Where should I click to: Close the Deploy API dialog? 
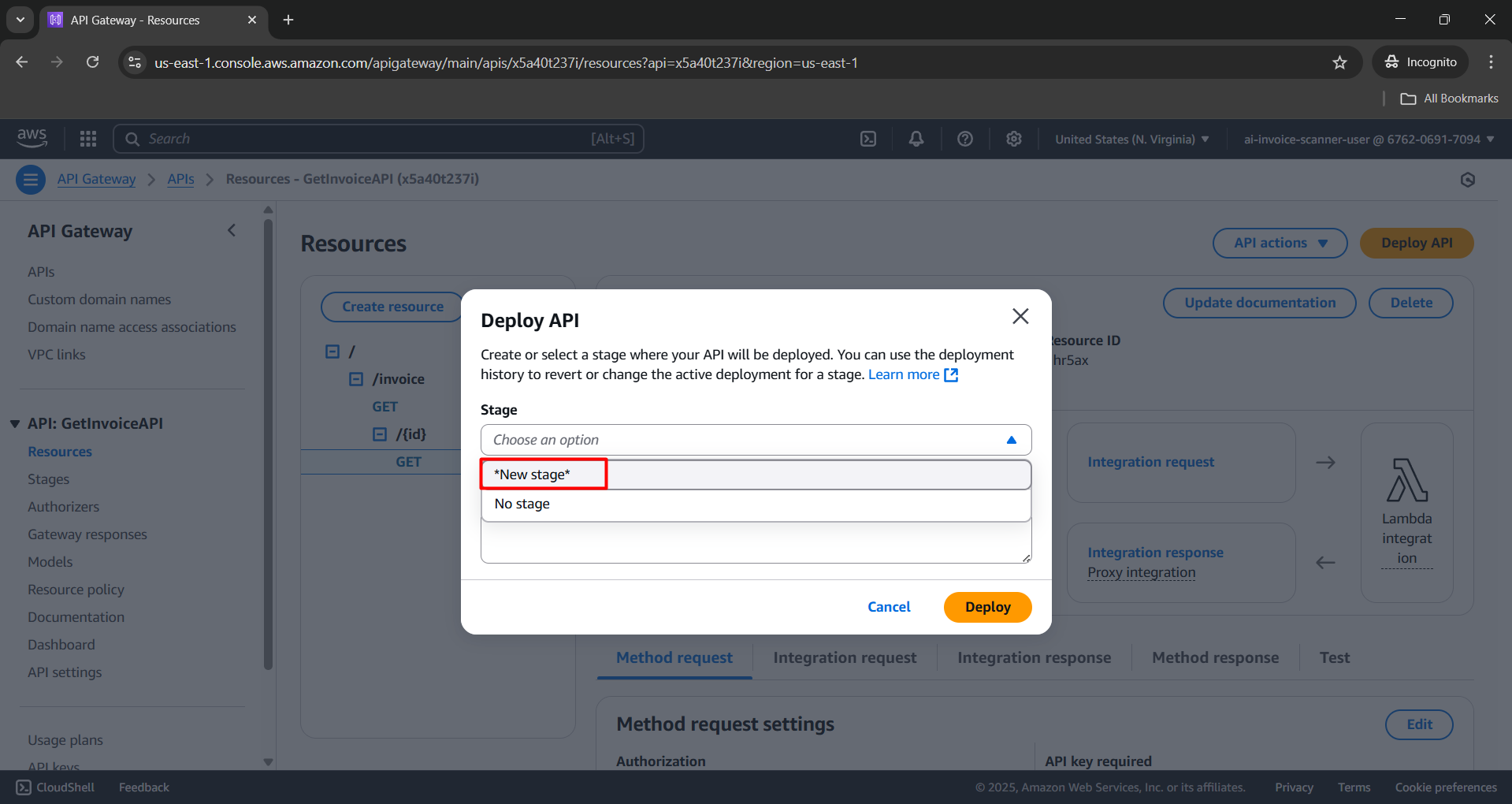(x=1020, y=316)
